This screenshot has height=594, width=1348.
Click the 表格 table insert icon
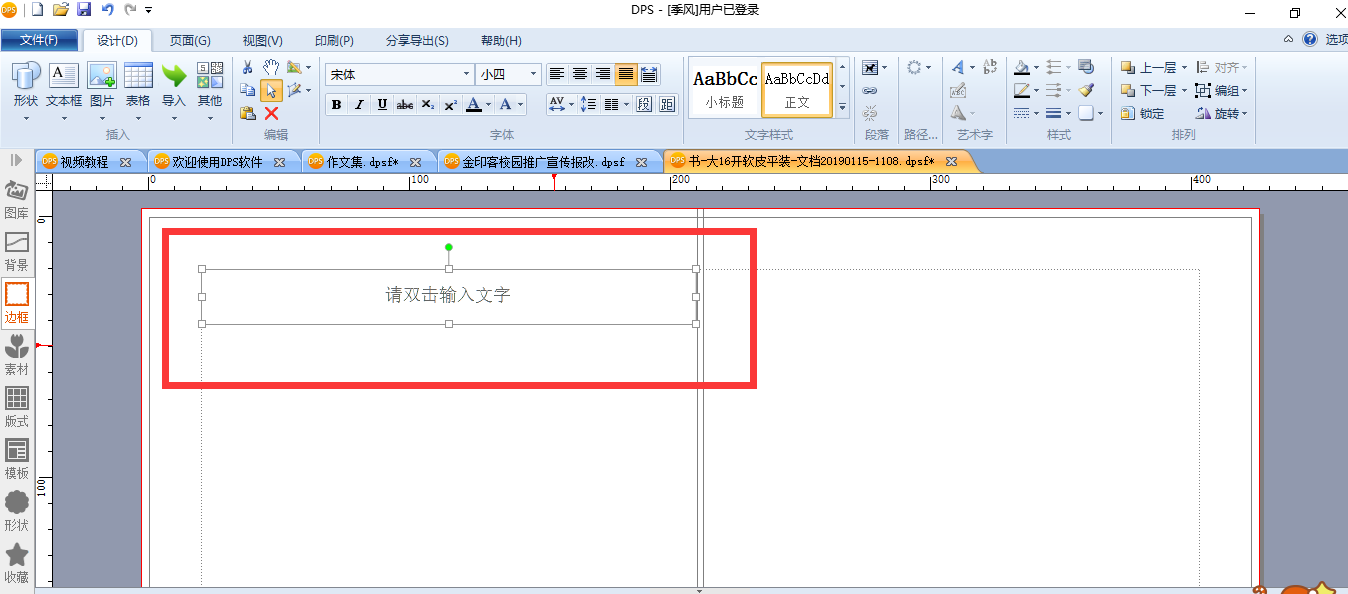point(138,86)
